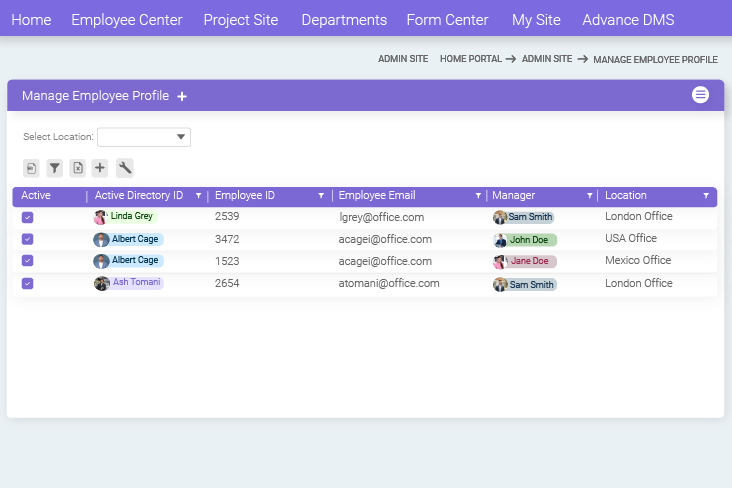Open the Select Location dropdown
The height and width of the screenshot is (488, 732).
coord(144,137)
